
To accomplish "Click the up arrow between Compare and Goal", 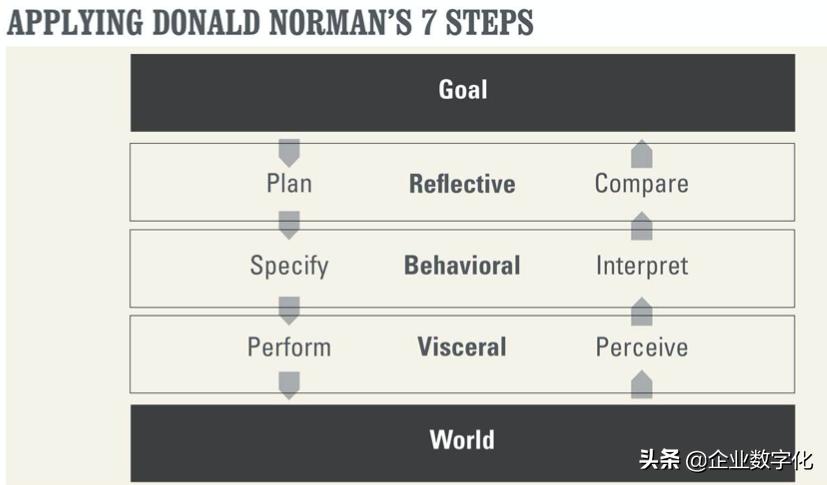I will point(641,153).
